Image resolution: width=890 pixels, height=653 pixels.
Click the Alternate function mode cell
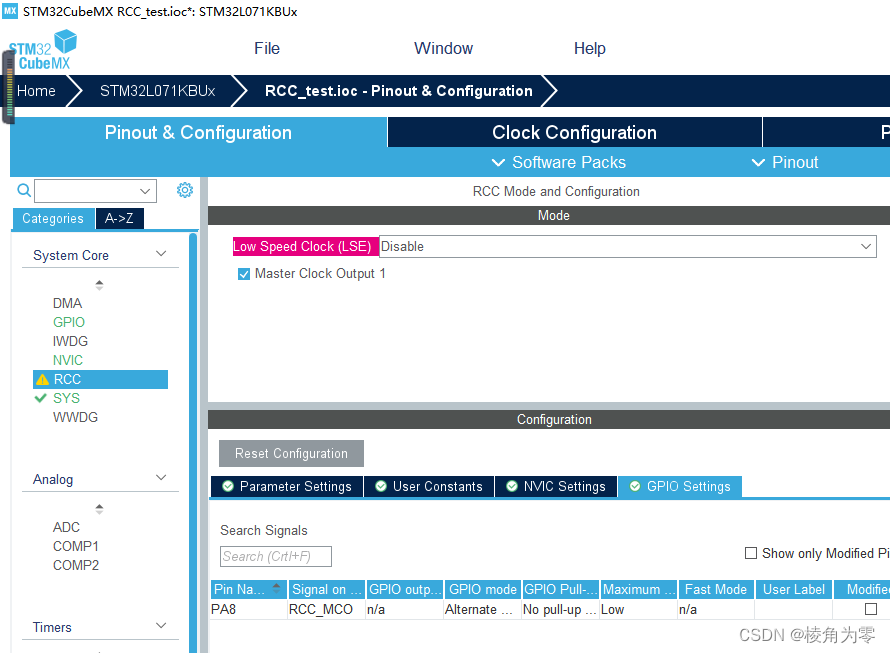pyautogui.click(x=481, y=609)
